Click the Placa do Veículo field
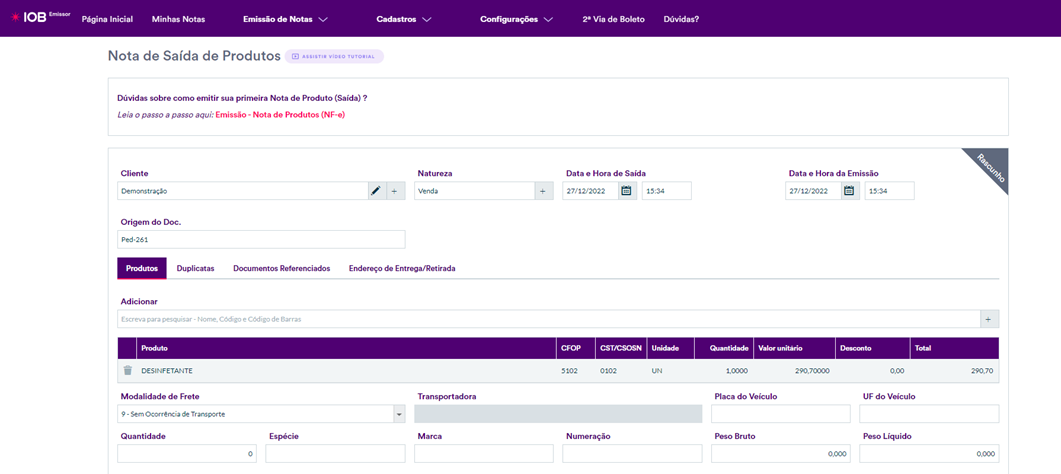This screenshot has height=474, width=1061. pyautogui.click(x=780, y=414)
